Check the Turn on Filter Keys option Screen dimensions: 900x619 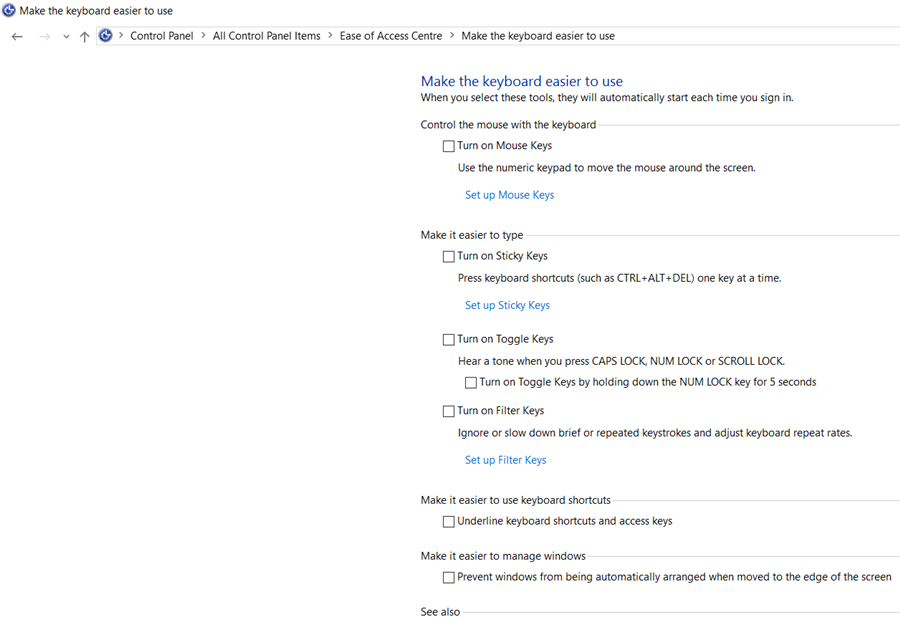click(449, 411)
